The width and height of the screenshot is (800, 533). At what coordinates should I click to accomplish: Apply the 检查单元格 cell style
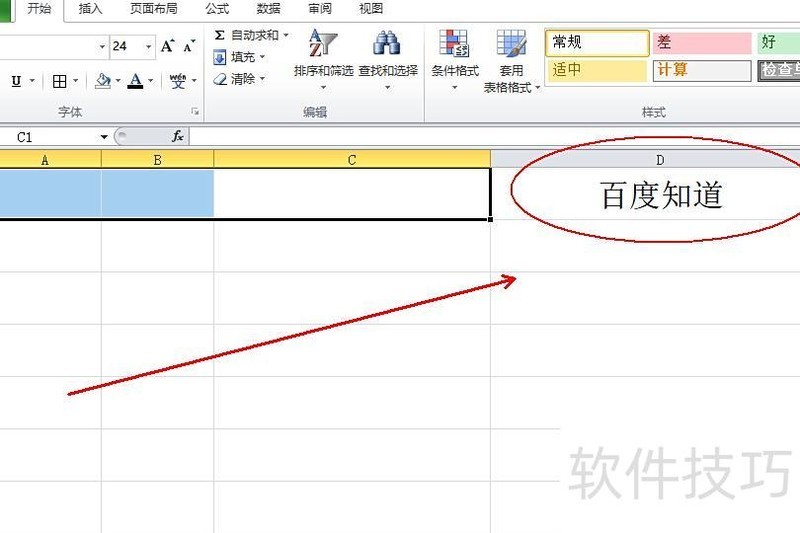click(x=779, y=70)
